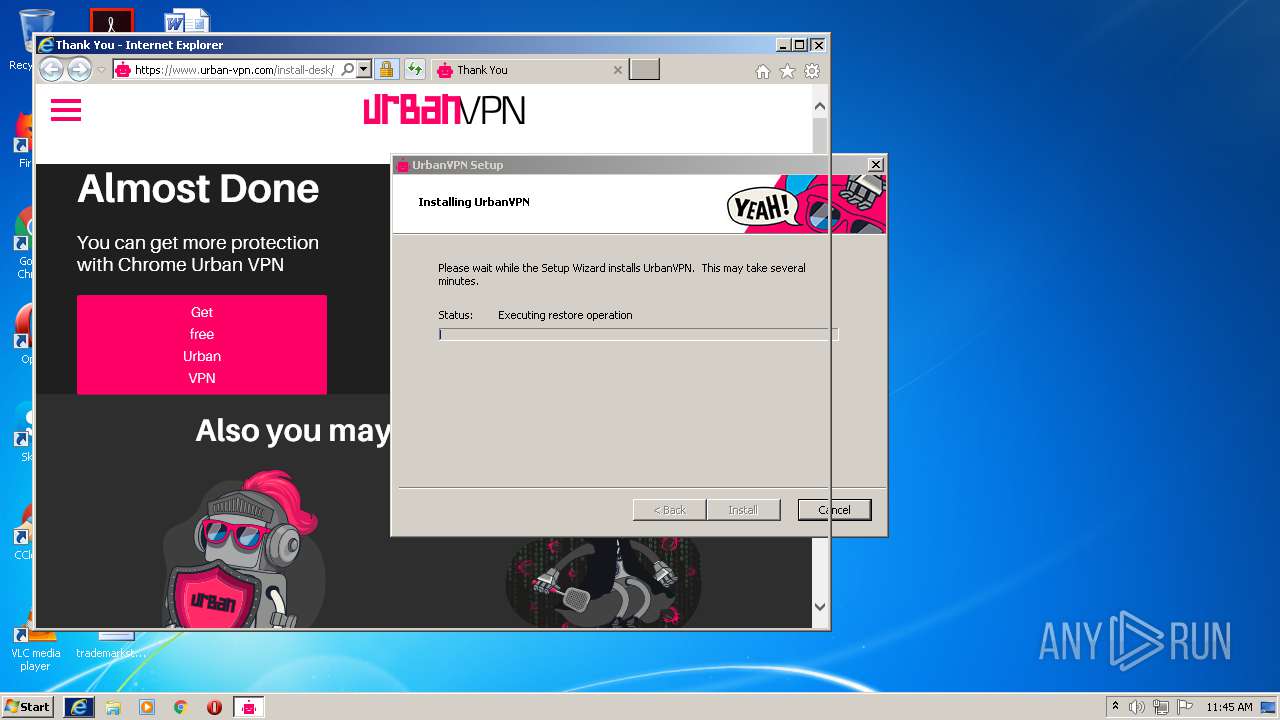Click the search magnifier in address bar
Viewport: 1280px width, 720px height.
[347, 70]
